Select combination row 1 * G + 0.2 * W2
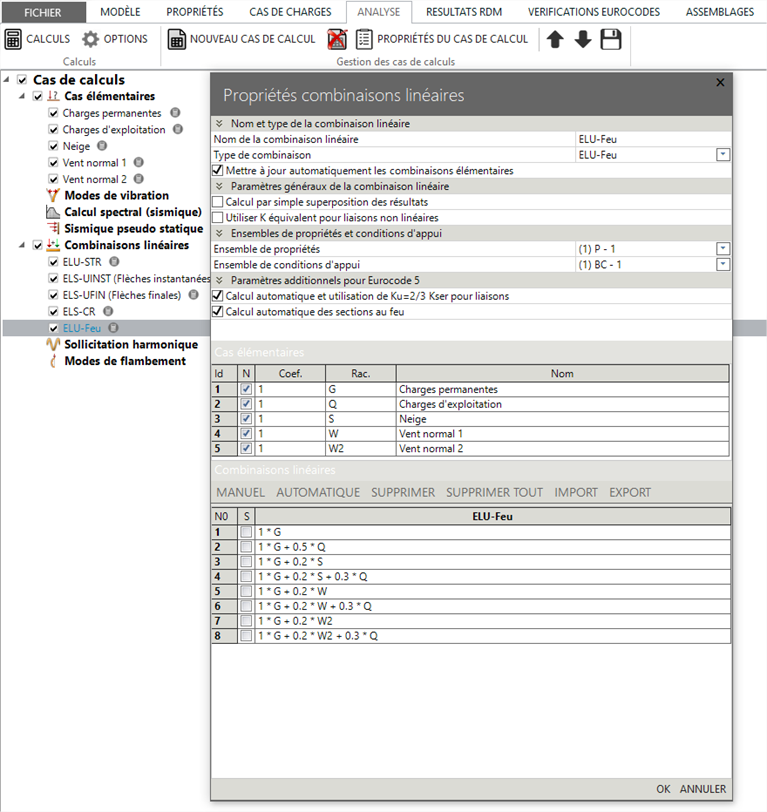Image resolution: width=767 pixels, height=812 pixels. (x=493, y=621)
